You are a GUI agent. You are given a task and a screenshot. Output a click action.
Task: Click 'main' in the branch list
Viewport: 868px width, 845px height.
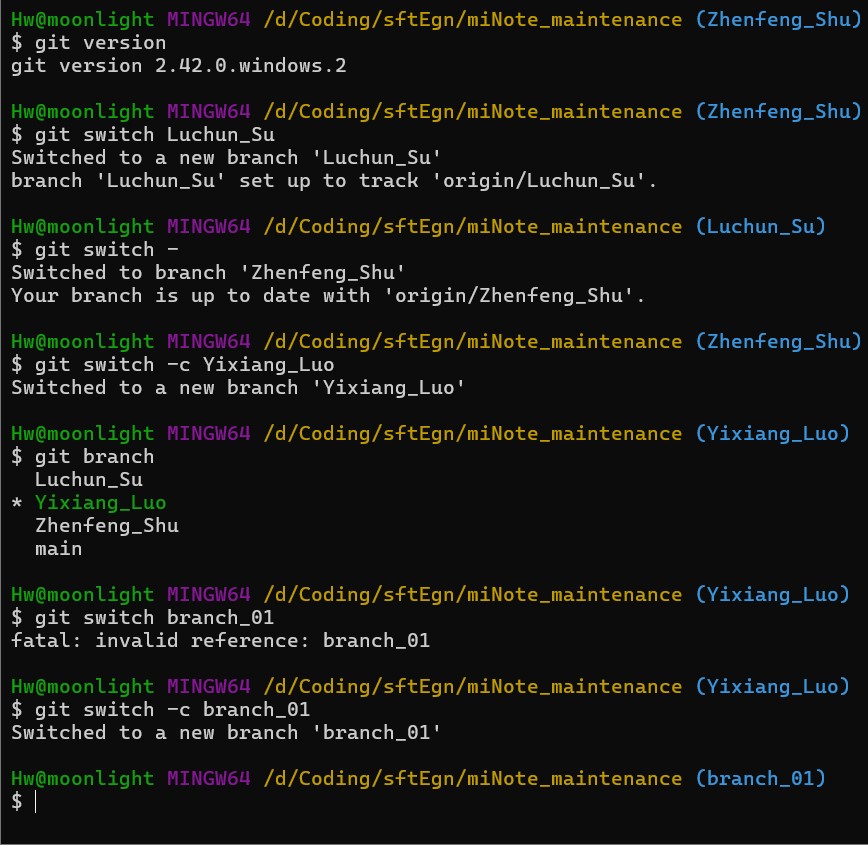pos(58,549)
